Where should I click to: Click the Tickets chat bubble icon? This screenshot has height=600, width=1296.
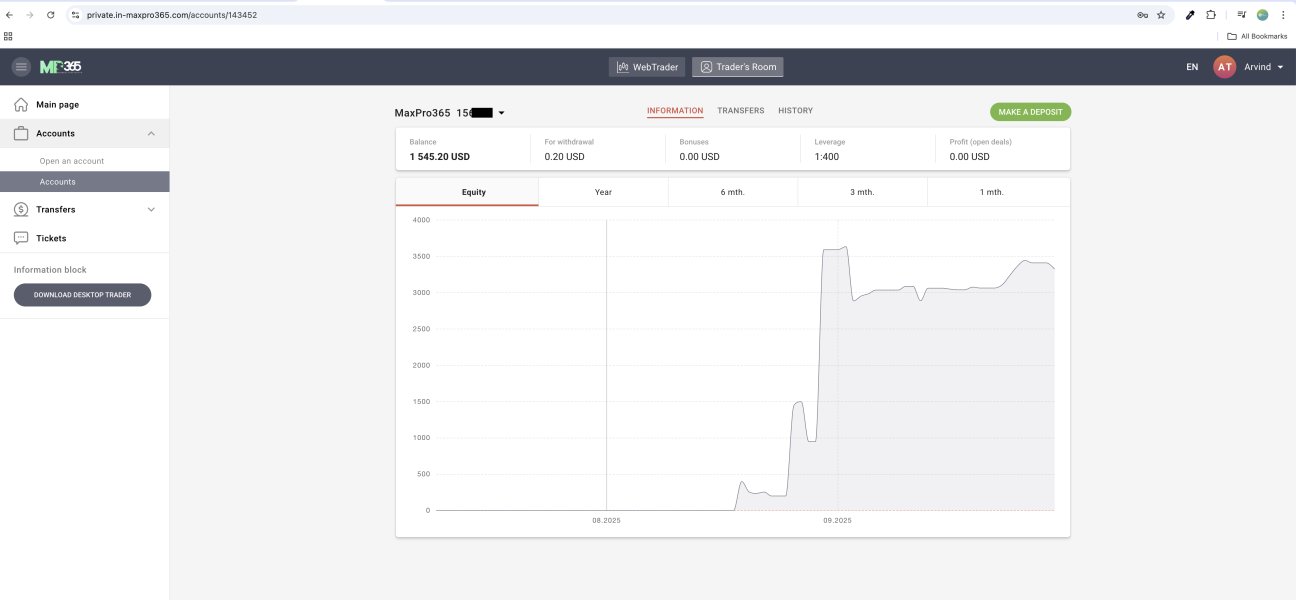[21, 238]
